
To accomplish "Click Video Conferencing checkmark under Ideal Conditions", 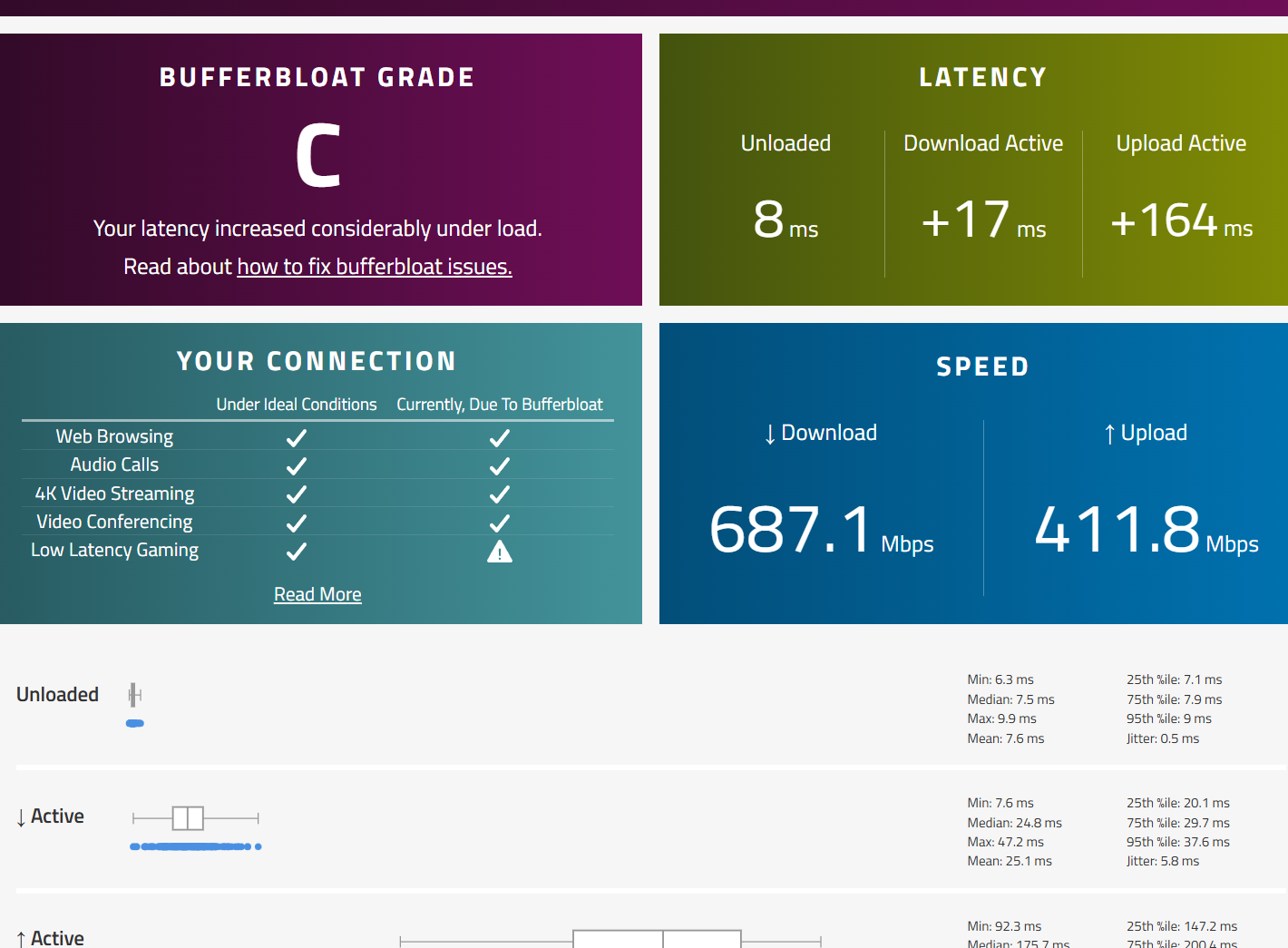I will point(297,523).
